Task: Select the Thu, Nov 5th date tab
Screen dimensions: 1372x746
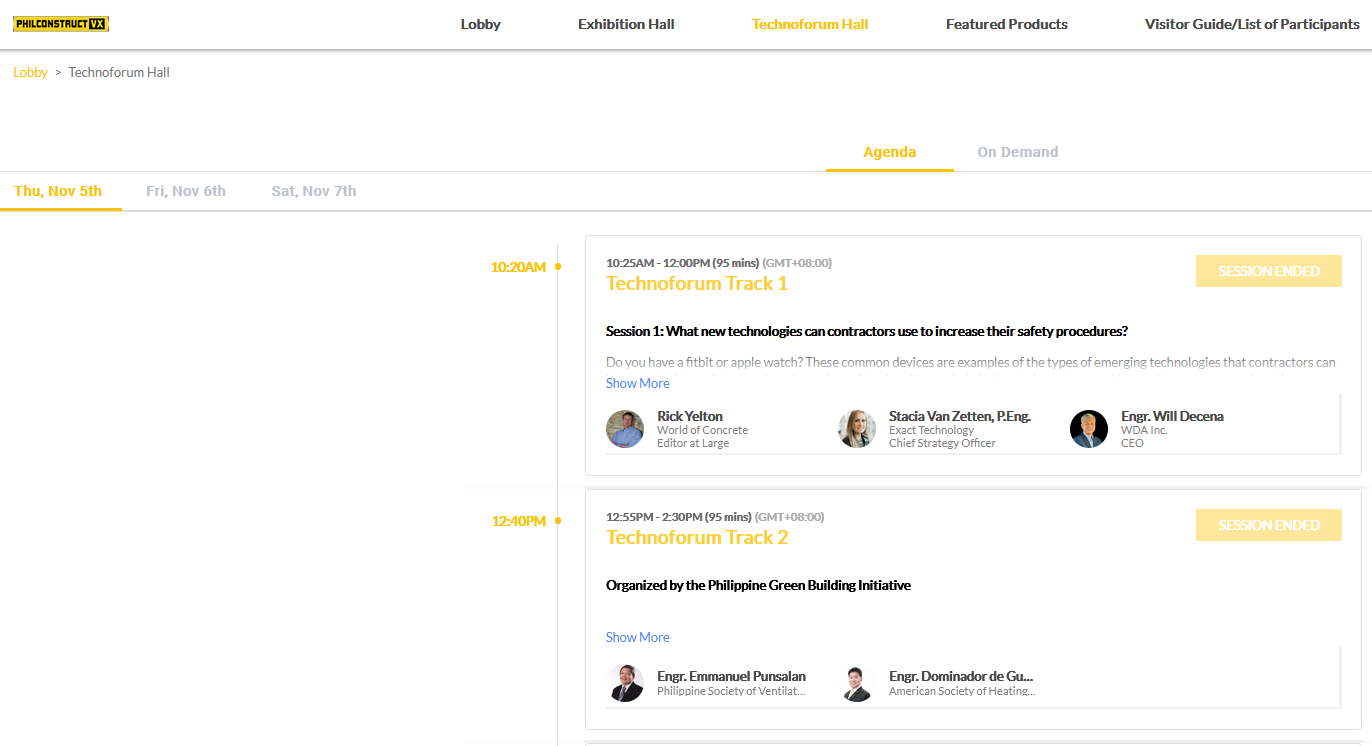Action: pyautogui.click(x=58, y=191)
